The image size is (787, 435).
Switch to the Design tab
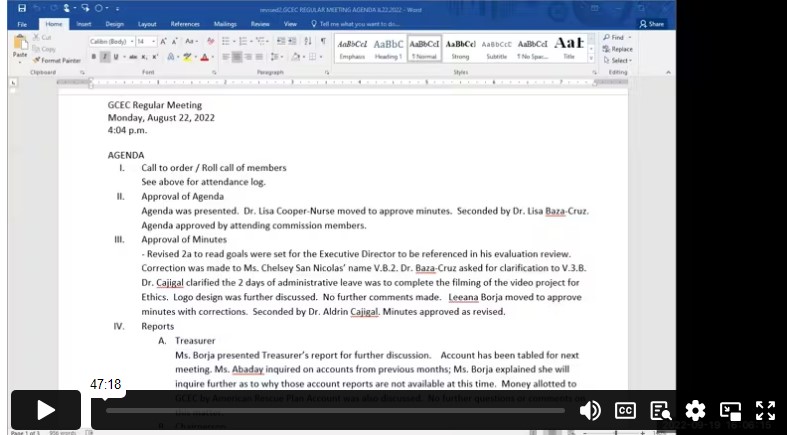[x=114, y=24]
